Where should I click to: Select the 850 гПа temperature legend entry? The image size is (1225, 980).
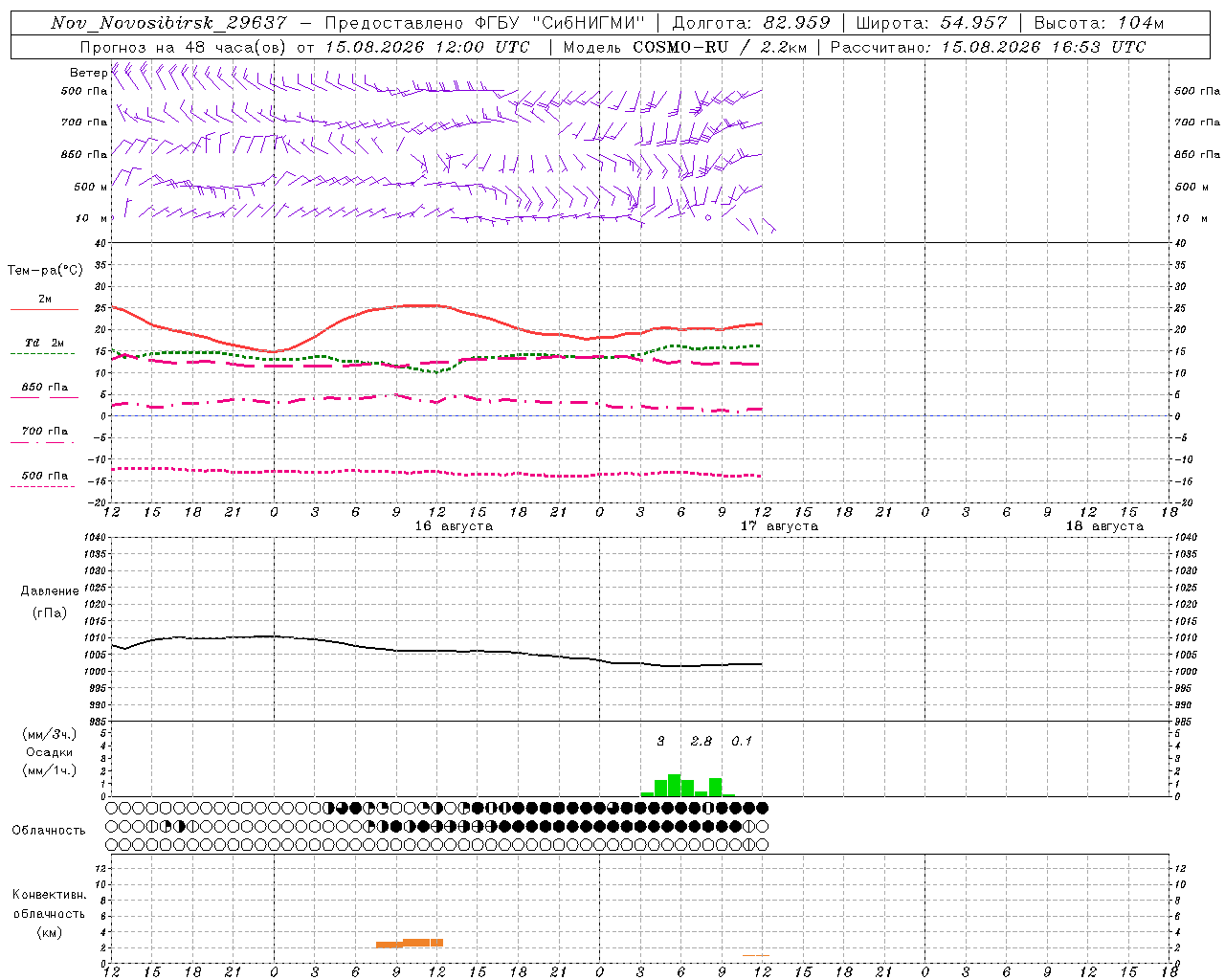click(45, 388)
